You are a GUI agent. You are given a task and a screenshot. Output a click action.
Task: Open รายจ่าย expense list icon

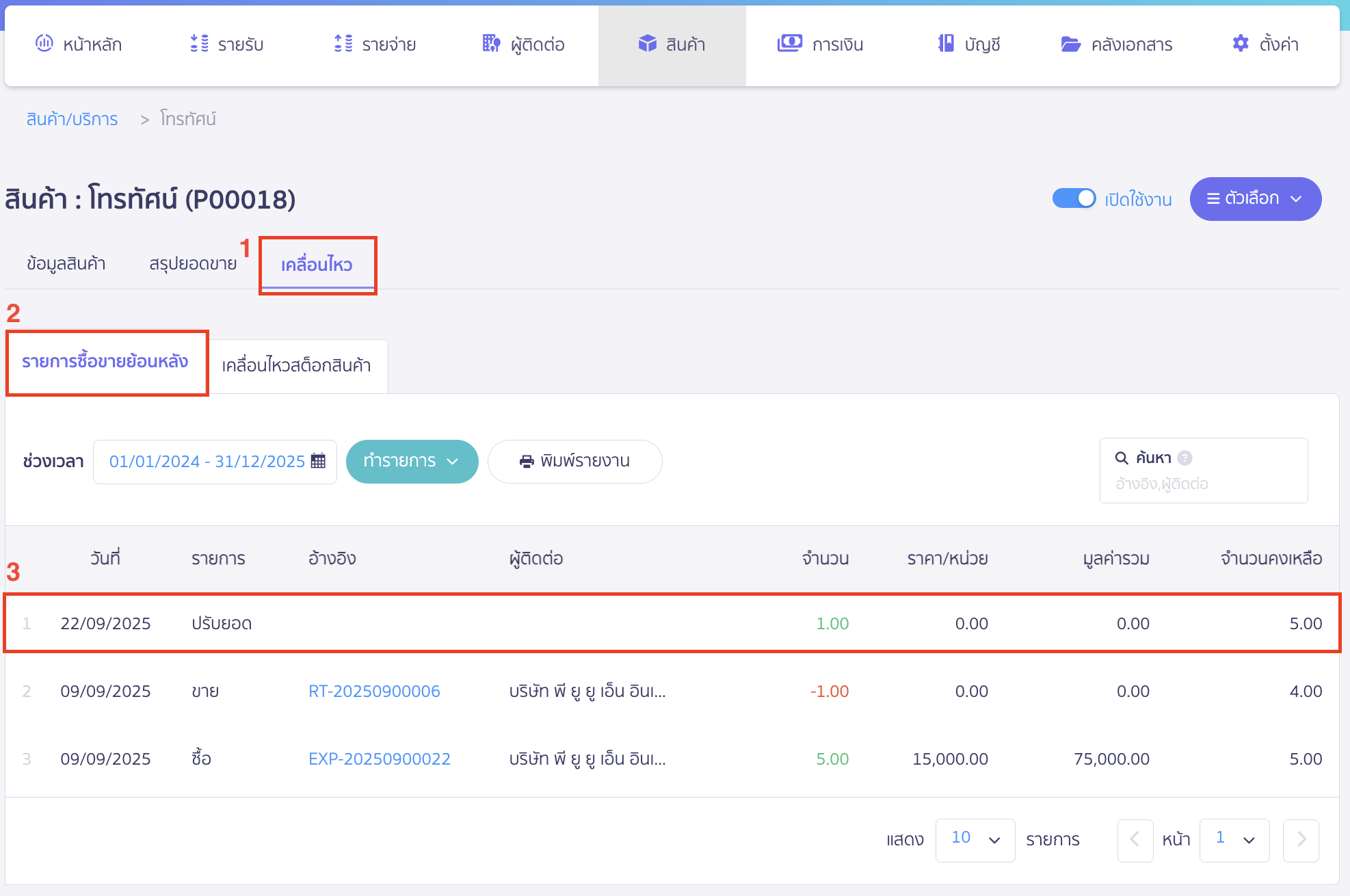click(x=343, y=44)
